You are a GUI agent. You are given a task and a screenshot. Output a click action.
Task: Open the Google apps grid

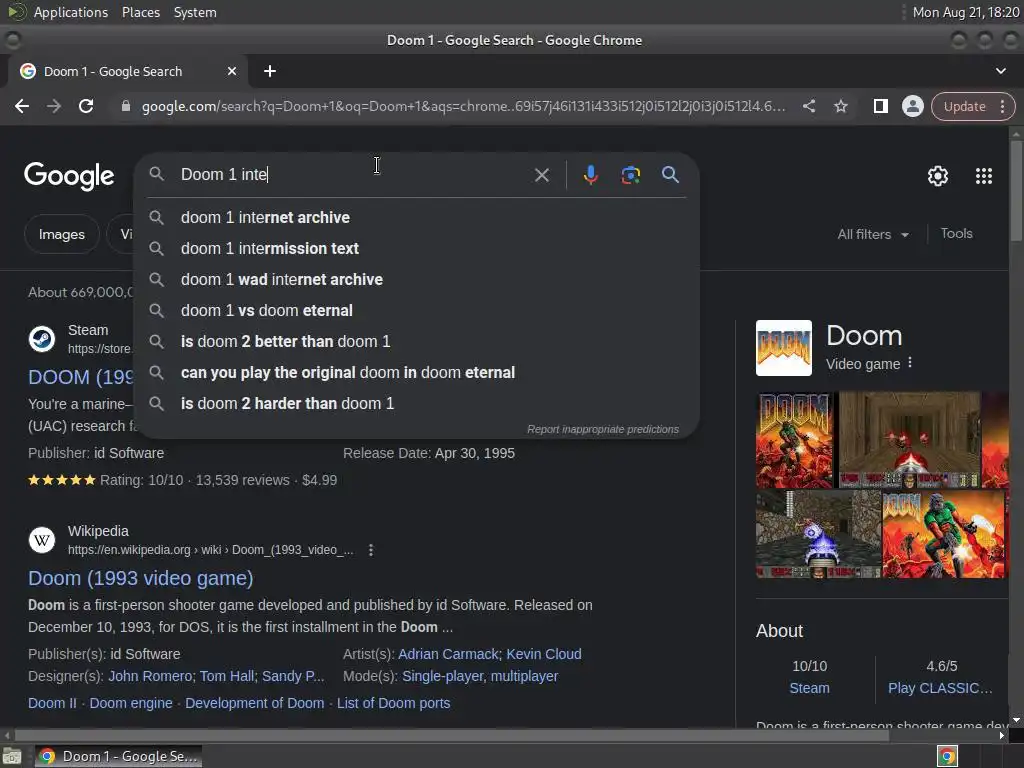click(x=984, y=176)
